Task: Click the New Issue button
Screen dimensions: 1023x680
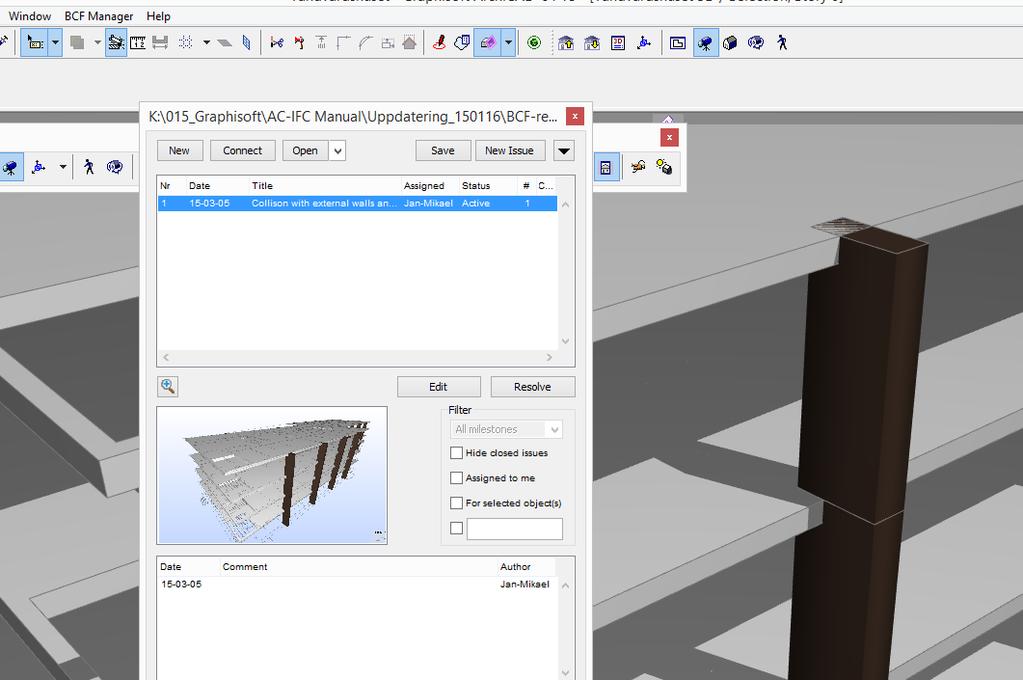Action: point(510,151)
